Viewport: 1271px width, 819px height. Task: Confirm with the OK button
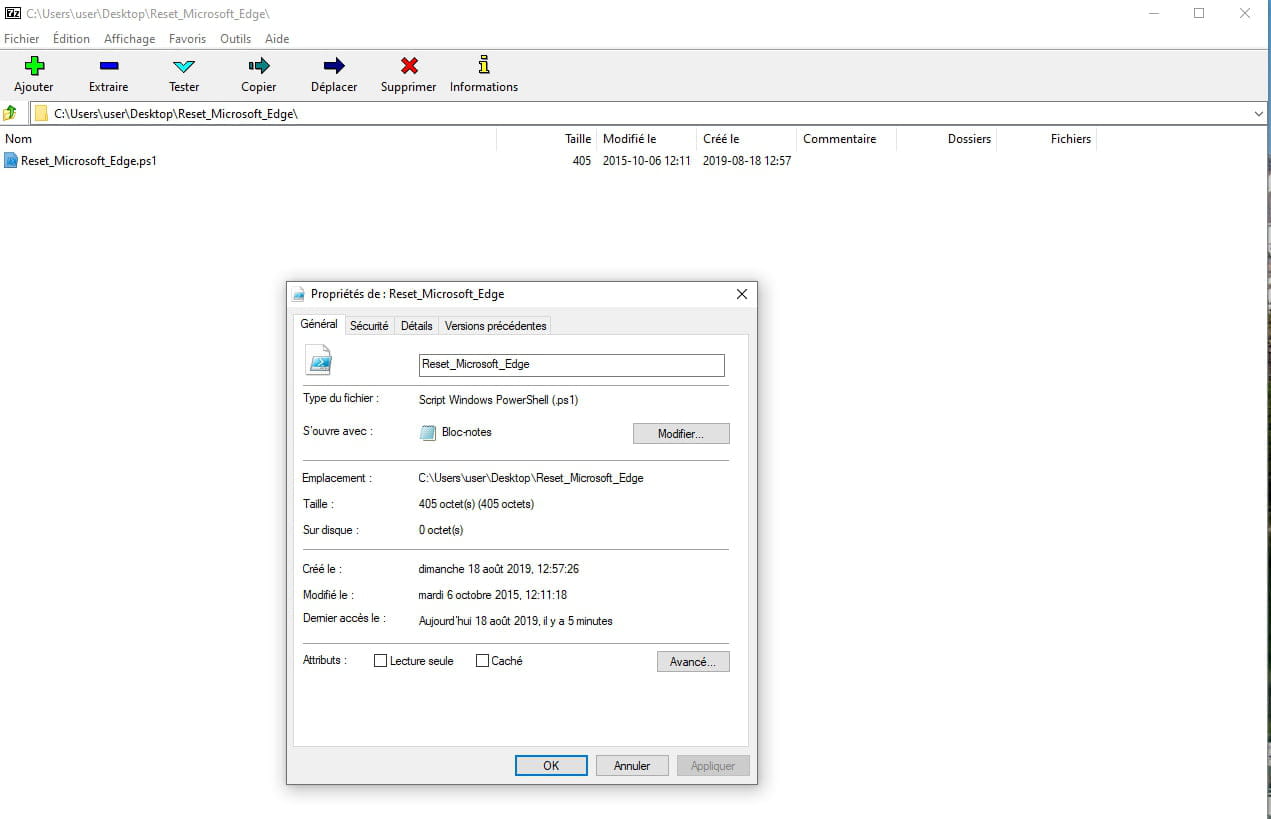(x=551, y=766)
